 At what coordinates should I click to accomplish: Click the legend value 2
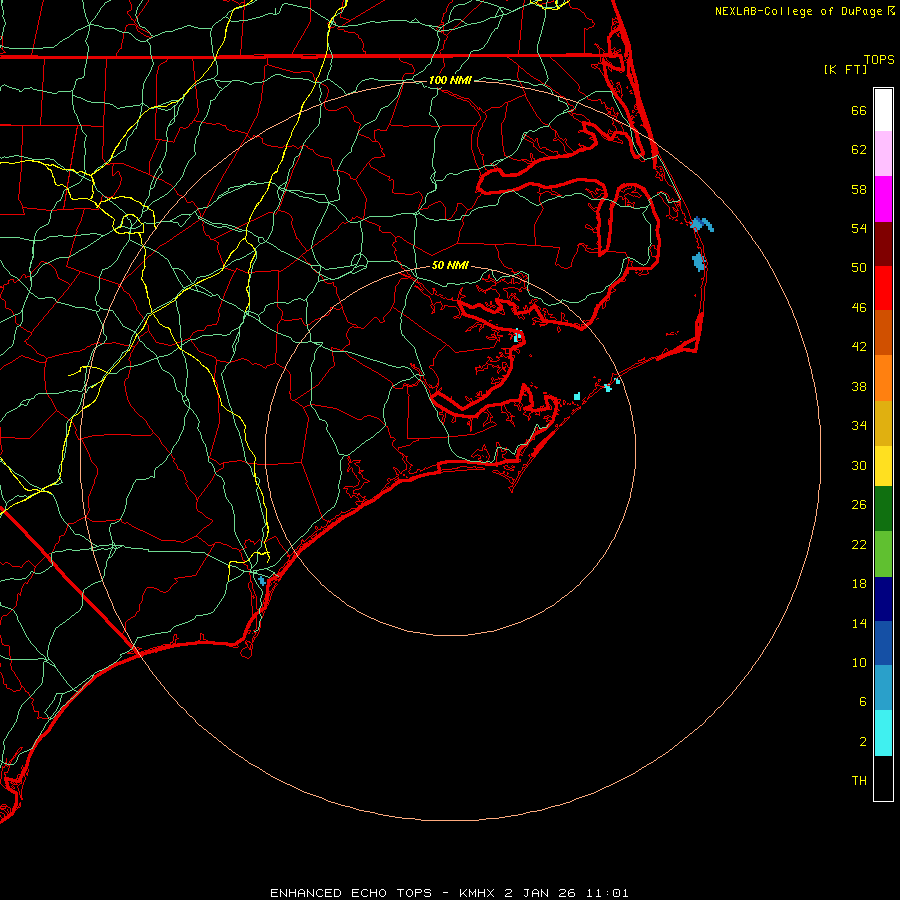(863, 742)
